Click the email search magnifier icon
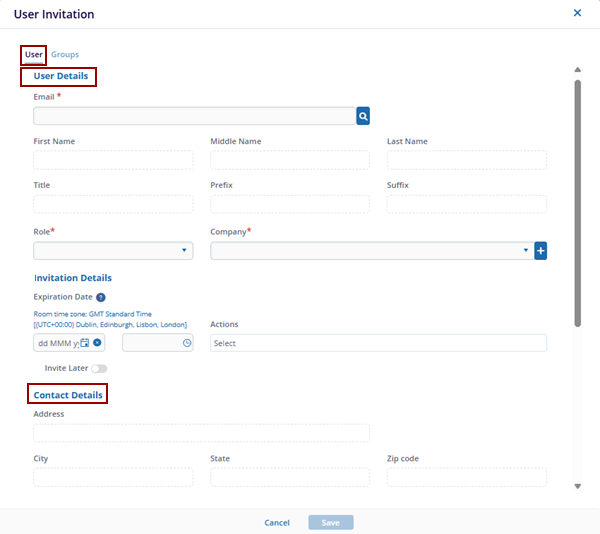This screenshot has height=534, width=600. (363, 116)
